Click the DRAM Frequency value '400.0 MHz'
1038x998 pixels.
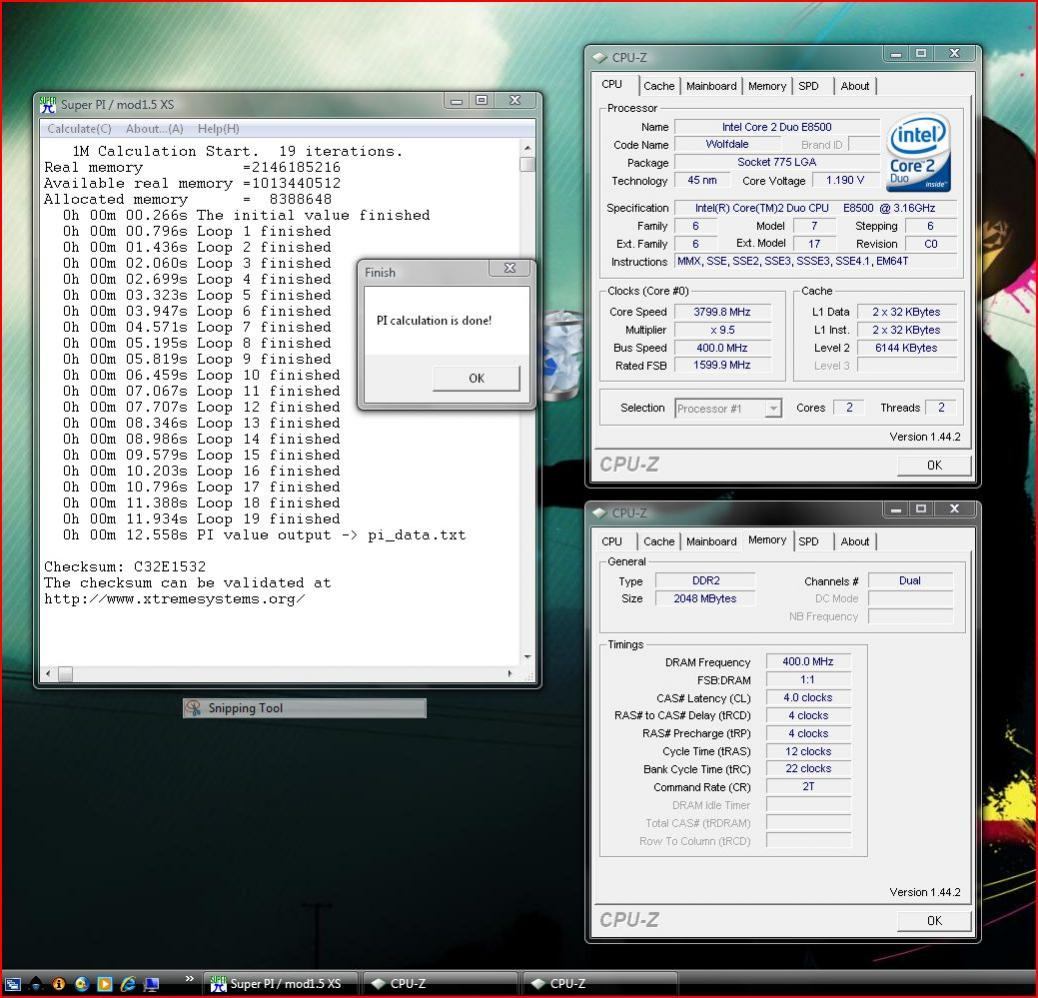point(808,661)
